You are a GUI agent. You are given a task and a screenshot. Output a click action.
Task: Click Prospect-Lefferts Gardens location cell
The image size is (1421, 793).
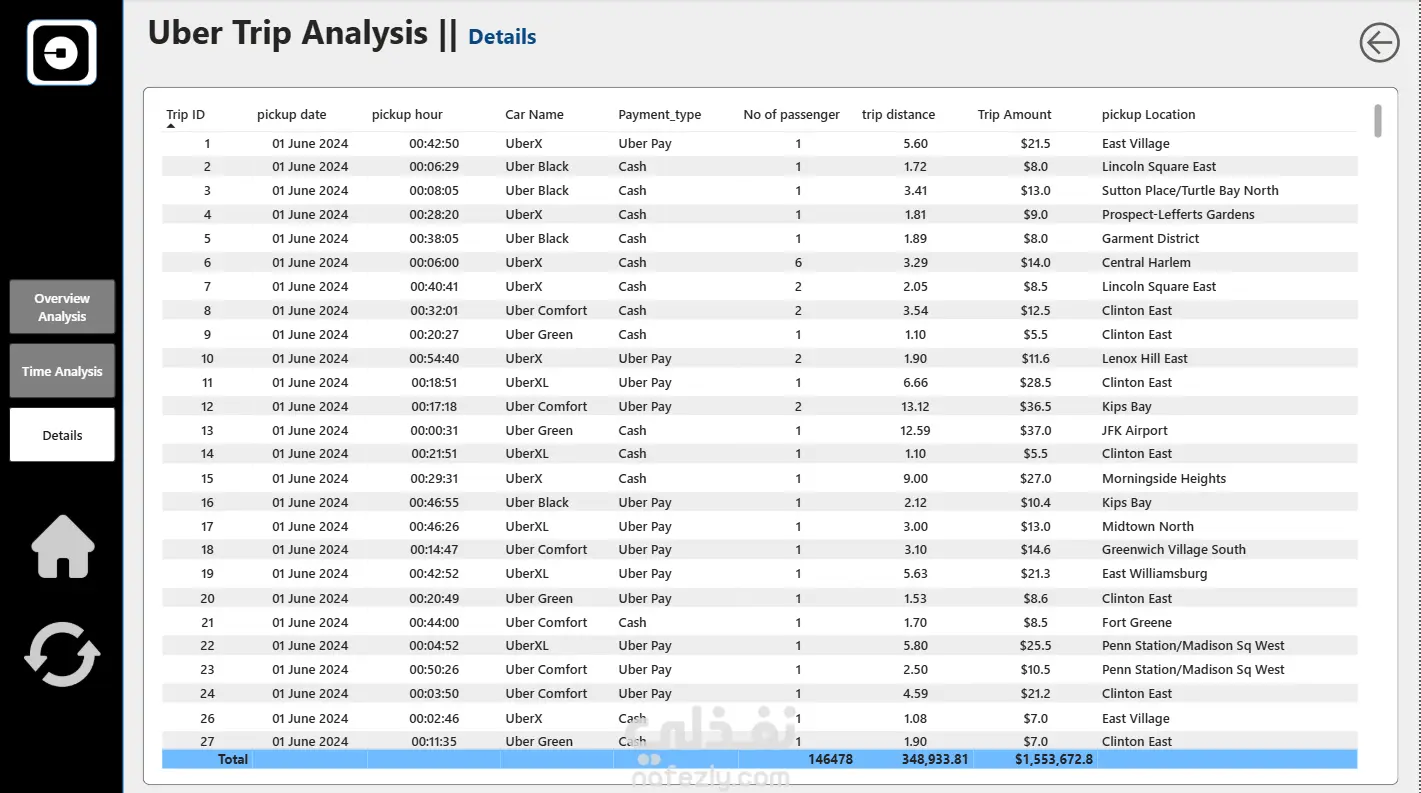point(1178,214)
